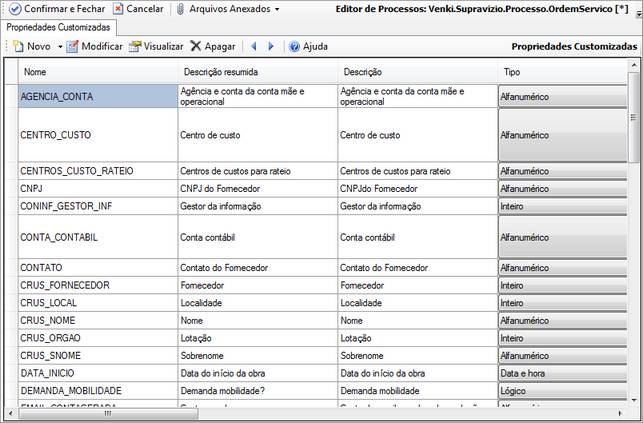Click 'Sobrenome' cell in Descrição column

[418, 356]
